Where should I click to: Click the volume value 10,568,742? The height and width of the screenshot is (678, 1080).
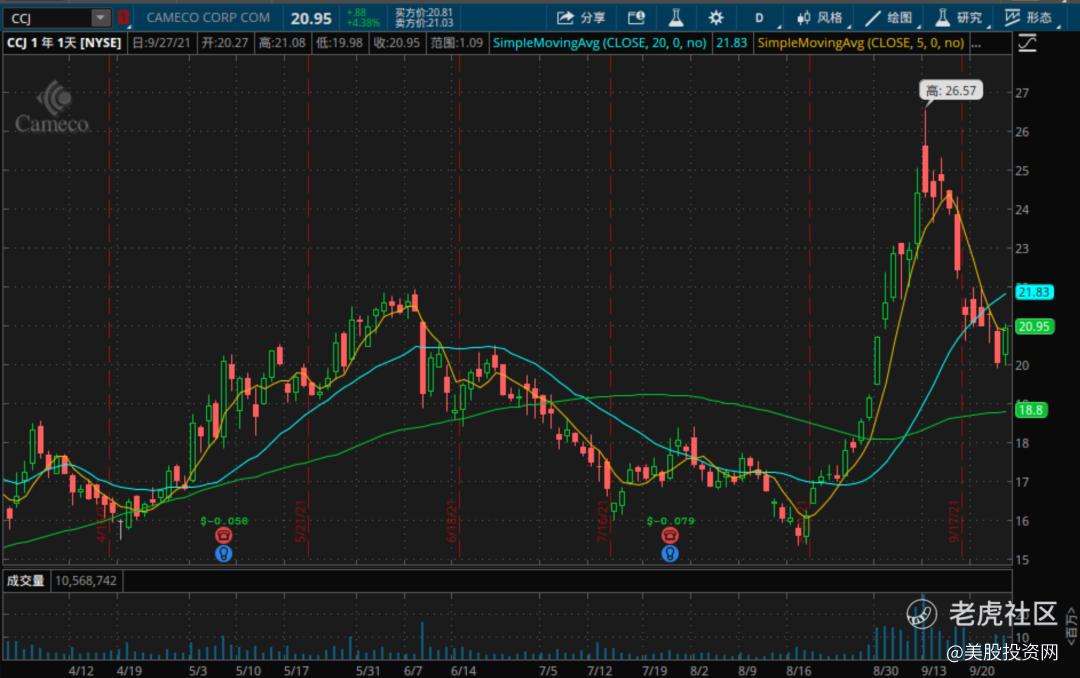point(86,581)
